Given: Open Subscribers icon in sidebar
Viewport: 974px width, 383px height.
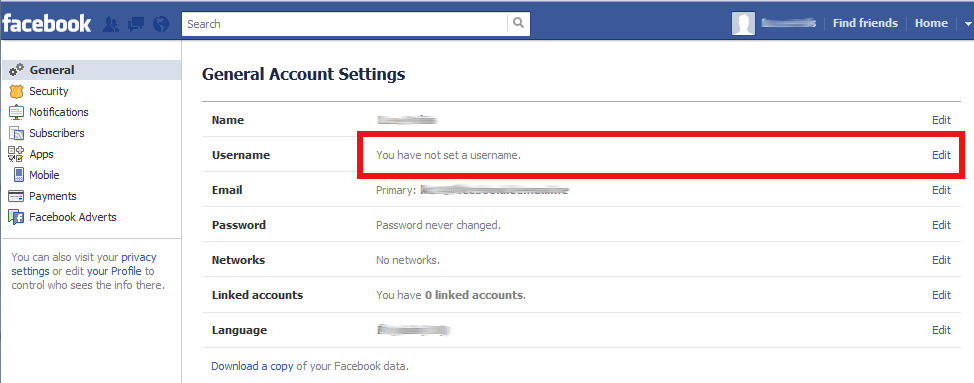Looking at the screenshot, I should click(17, 133).
